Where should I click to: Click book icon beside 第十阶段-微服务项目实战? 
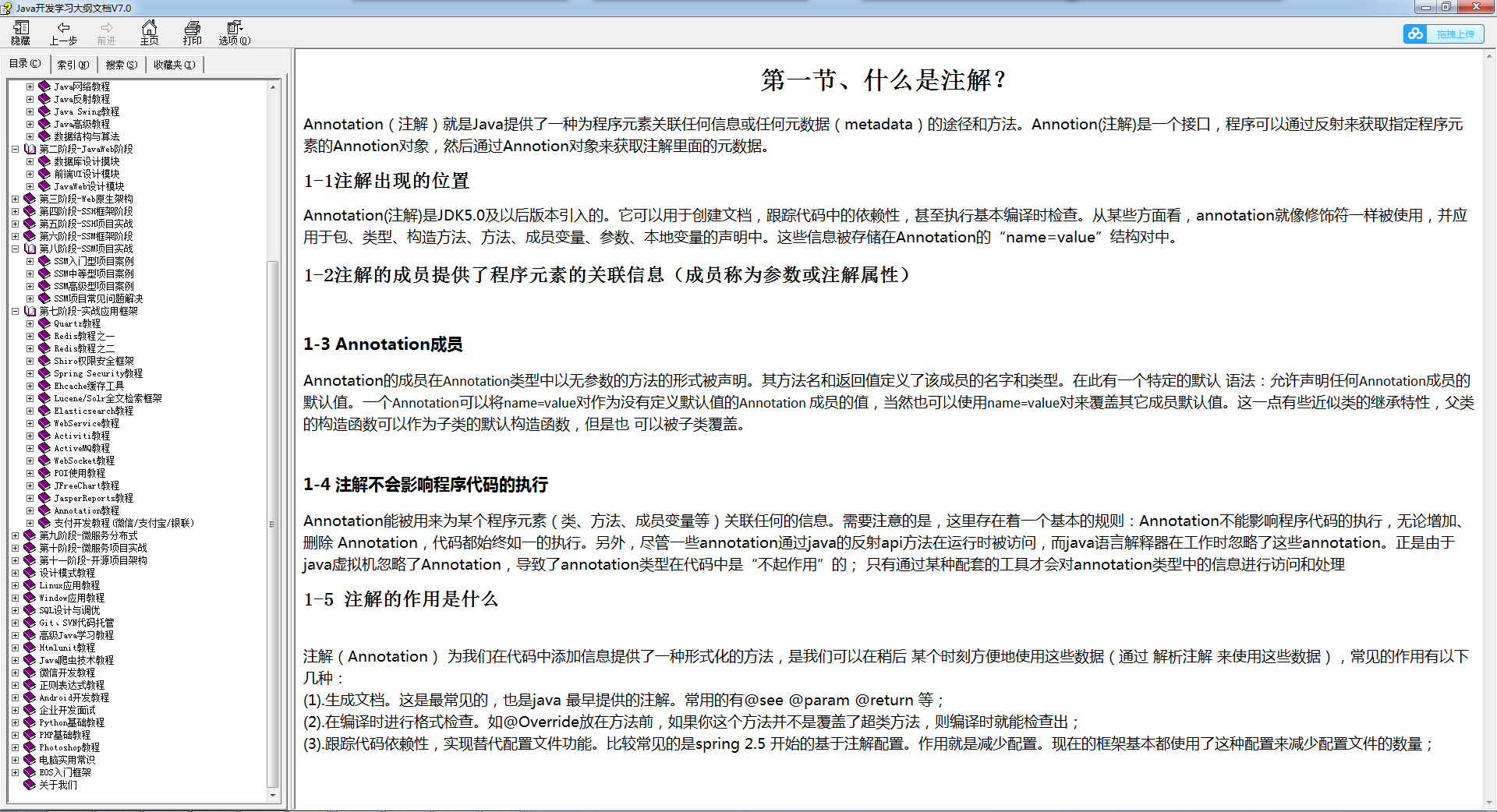pyautogui.click(x=30, y=548)
